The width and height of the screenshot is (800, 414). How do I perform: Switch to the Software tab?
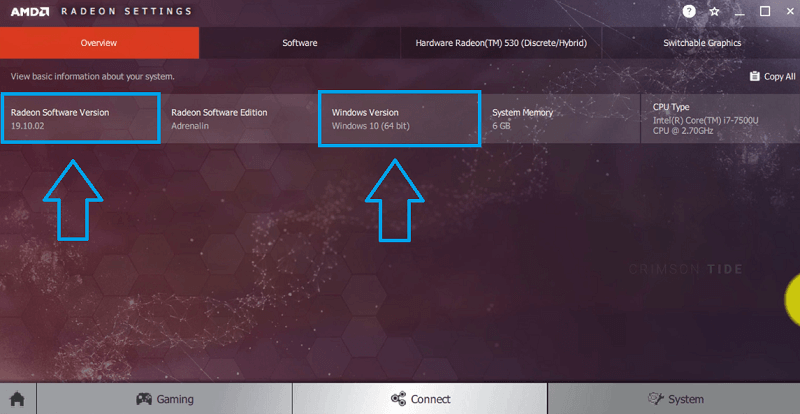(300, 43)
